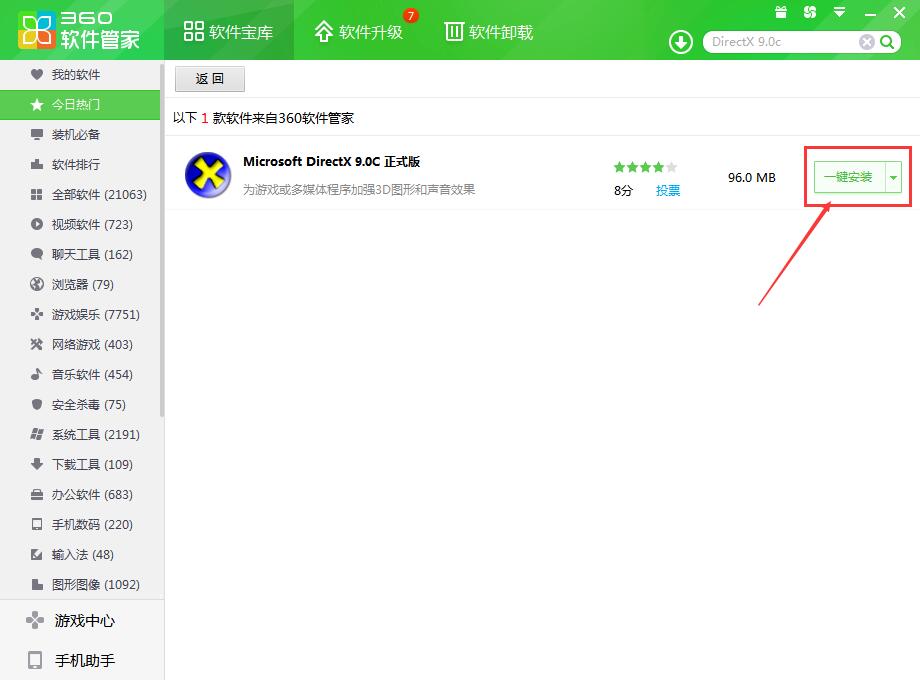Viewport: 920px width, 680px height.
Task: Select 我的软件 in sidebar
Action: (x=80, y=75)
